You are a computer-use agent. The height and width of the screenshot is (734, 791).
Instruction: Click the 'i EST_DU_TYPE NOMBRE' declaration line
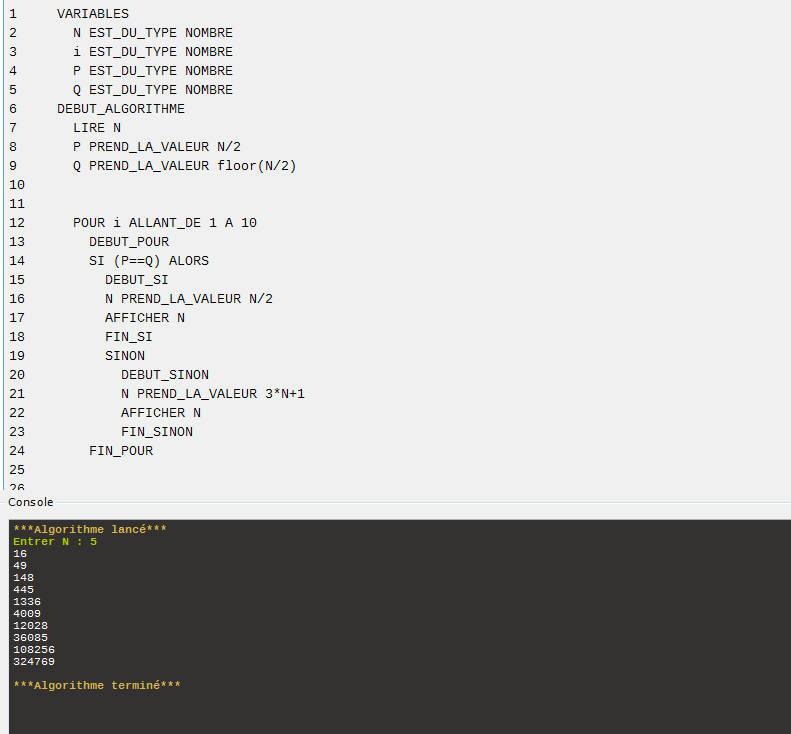(x=152, y=52)
